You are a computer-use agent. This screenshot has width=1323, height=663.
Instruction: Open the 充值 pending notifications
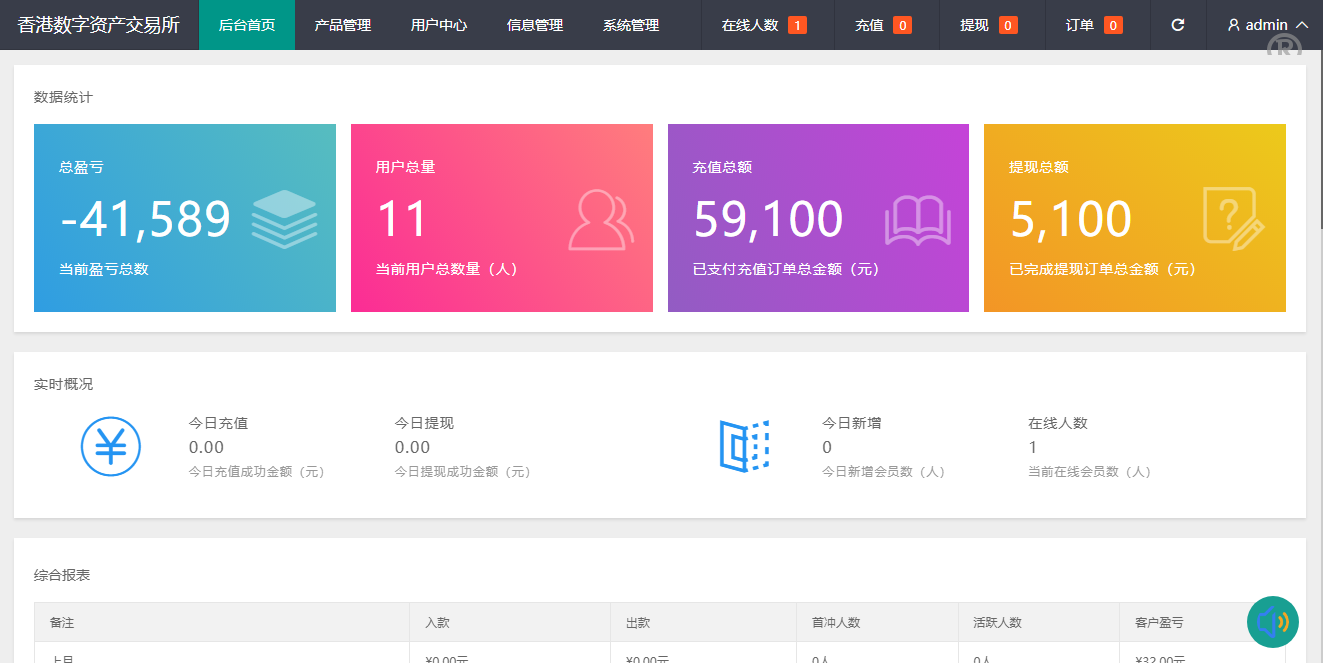883,25
